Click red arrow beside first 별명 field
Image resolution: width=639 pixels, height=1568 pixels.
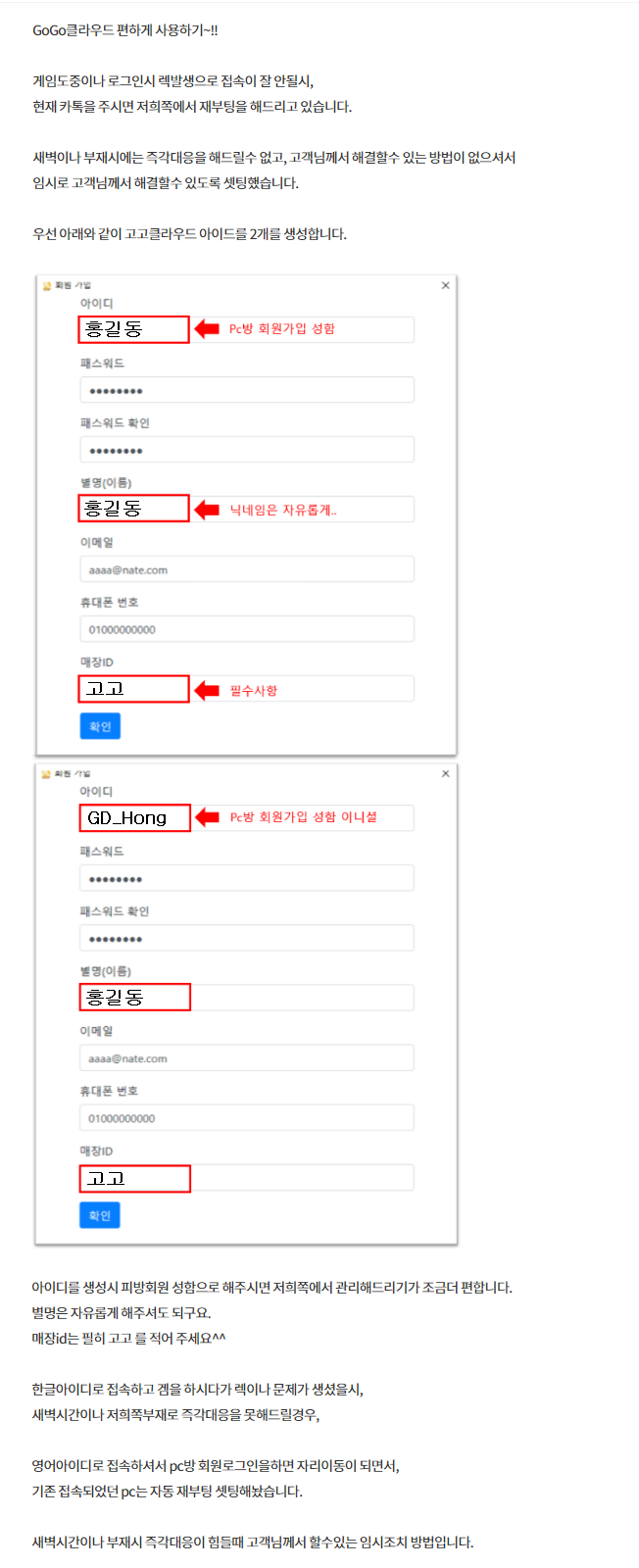207,510
